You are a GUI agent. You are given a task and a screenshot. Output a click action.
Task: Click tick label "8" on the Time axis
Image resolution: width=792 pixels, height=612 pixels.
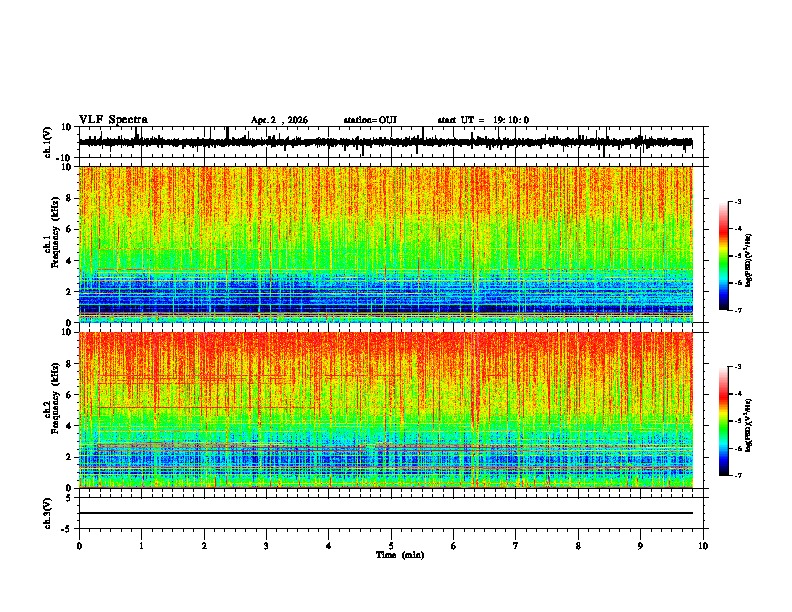(x=578, y=546)
